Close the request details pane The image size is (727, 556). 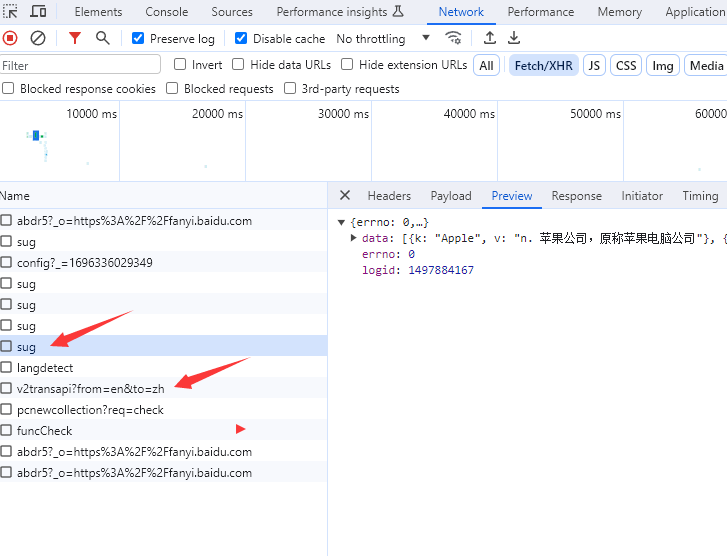tap(345, 196)
